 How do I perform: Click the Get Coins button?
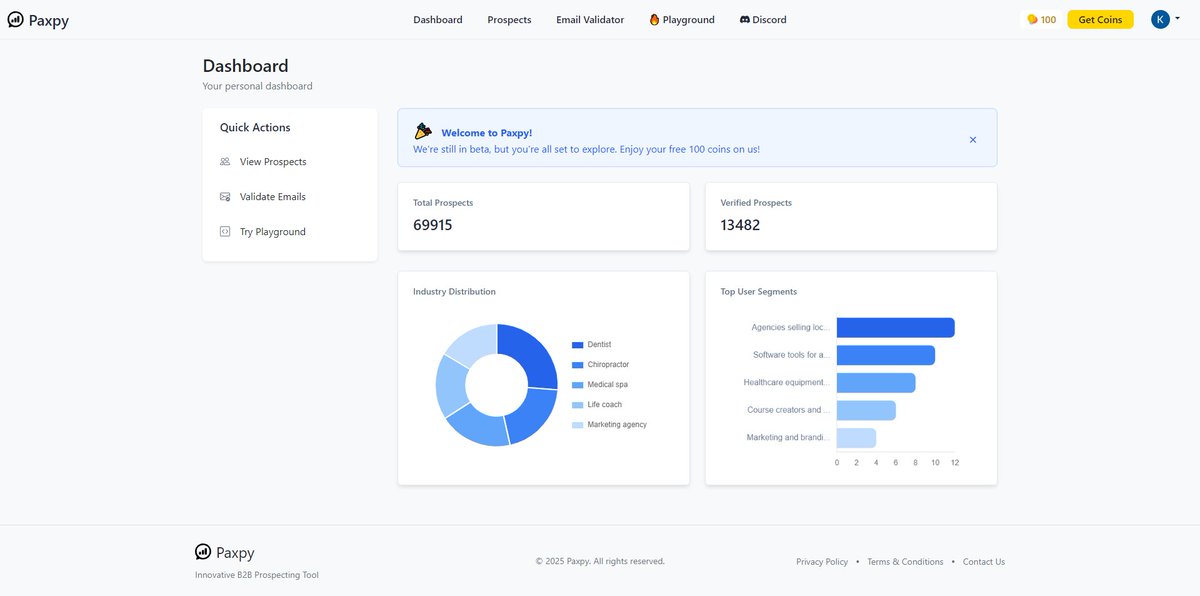coord(1100,20)
